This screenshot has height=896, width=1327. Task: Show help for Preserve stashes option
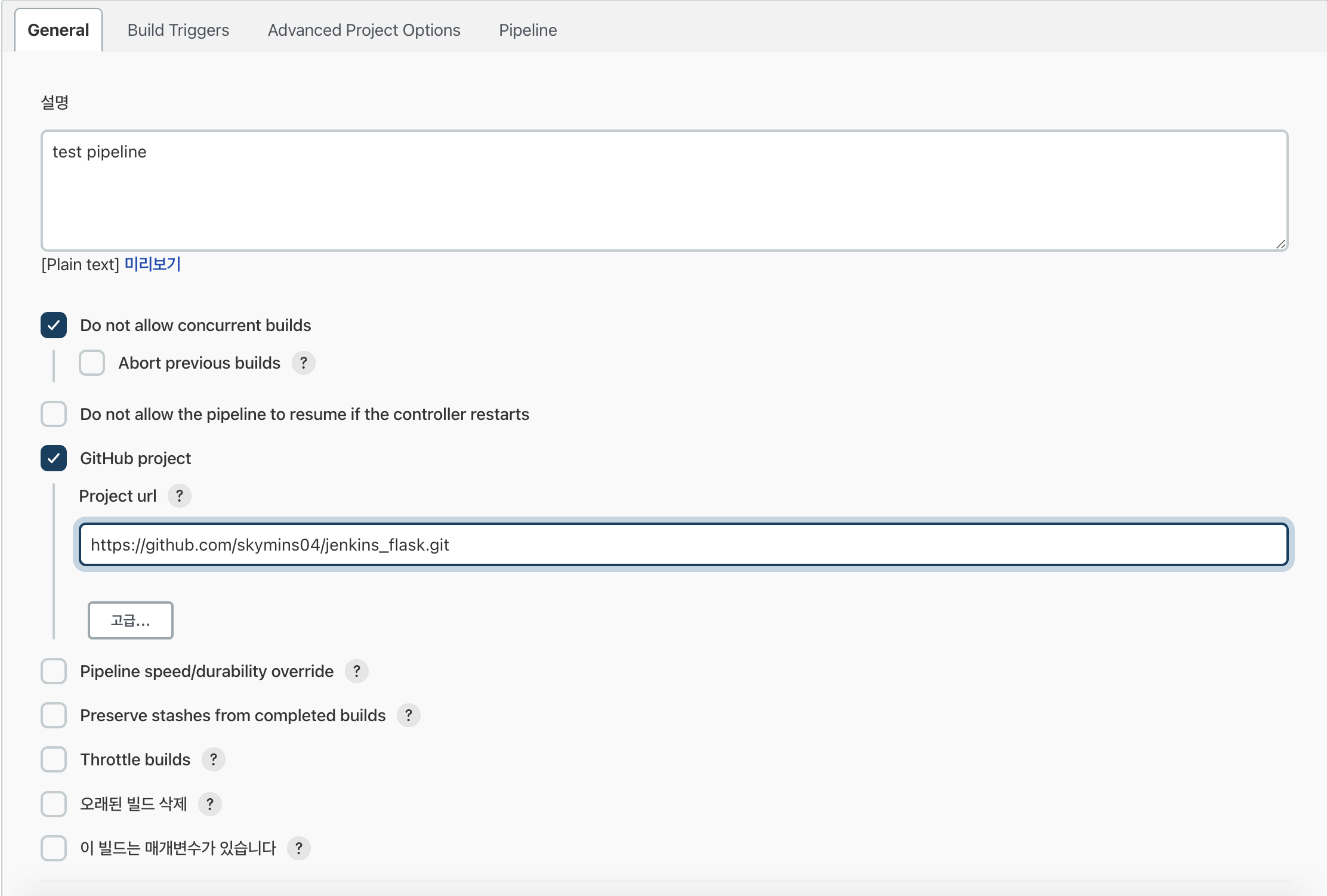408,715
